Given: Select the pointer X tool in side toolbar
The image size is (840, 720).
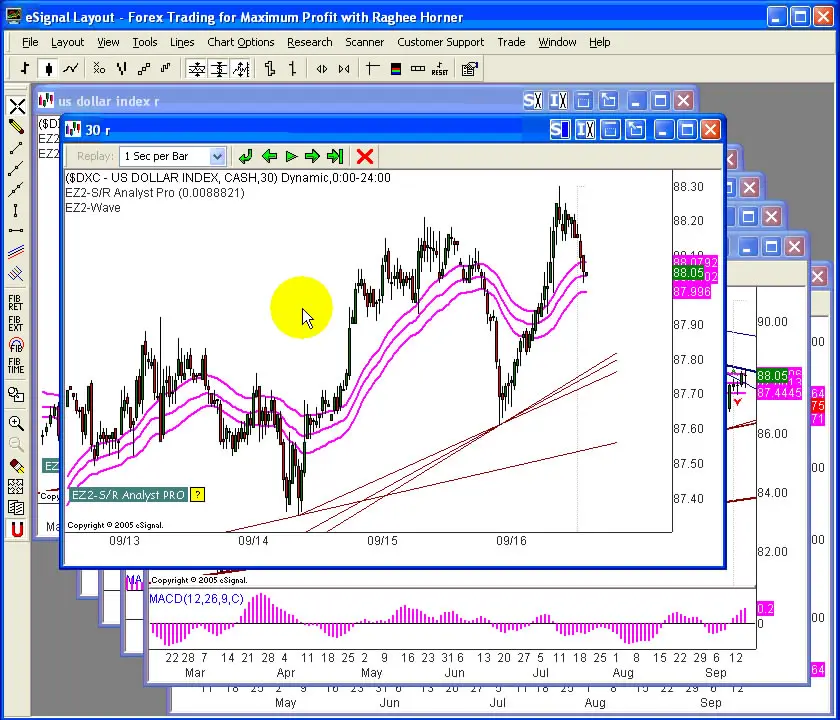Looking at the screenshot, I should [x=17, y=106].
